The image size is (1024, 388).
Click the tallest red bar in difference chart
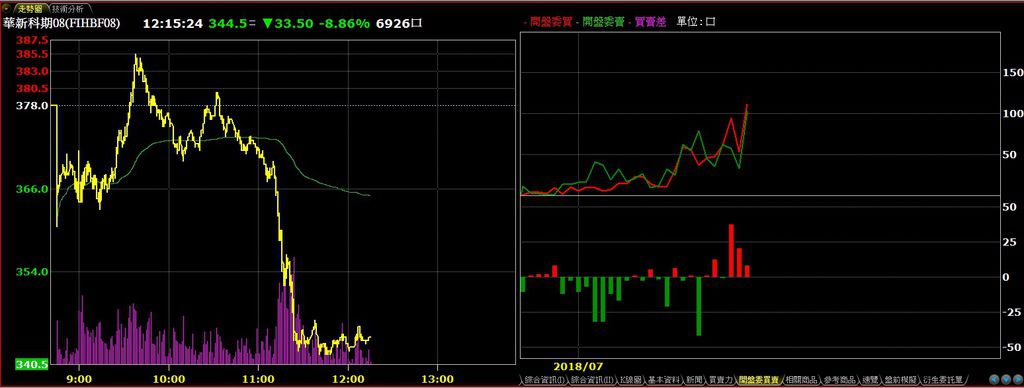click(x=731, y=251)
